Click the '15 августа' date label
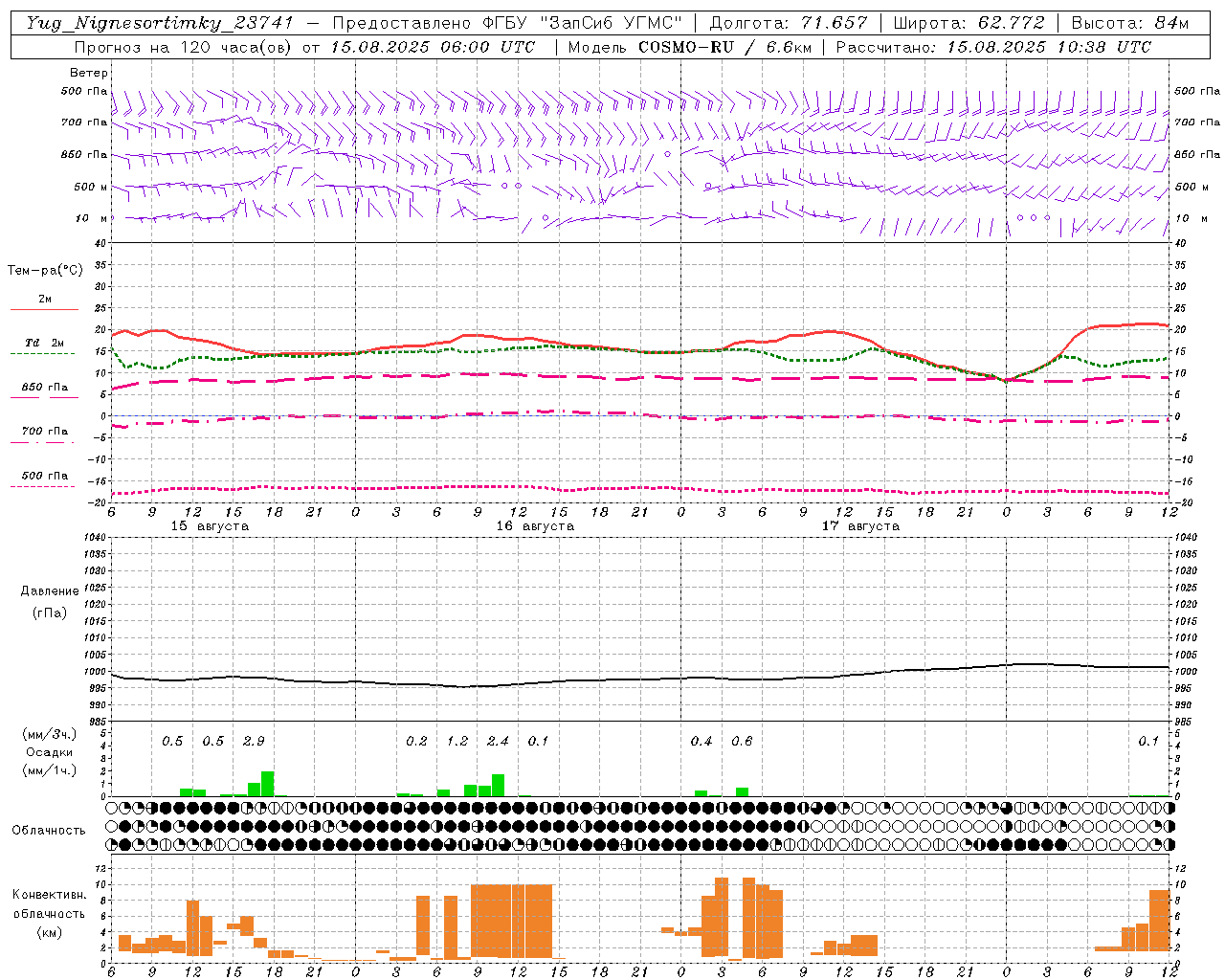1225x980 pixels. click(210, 526)
